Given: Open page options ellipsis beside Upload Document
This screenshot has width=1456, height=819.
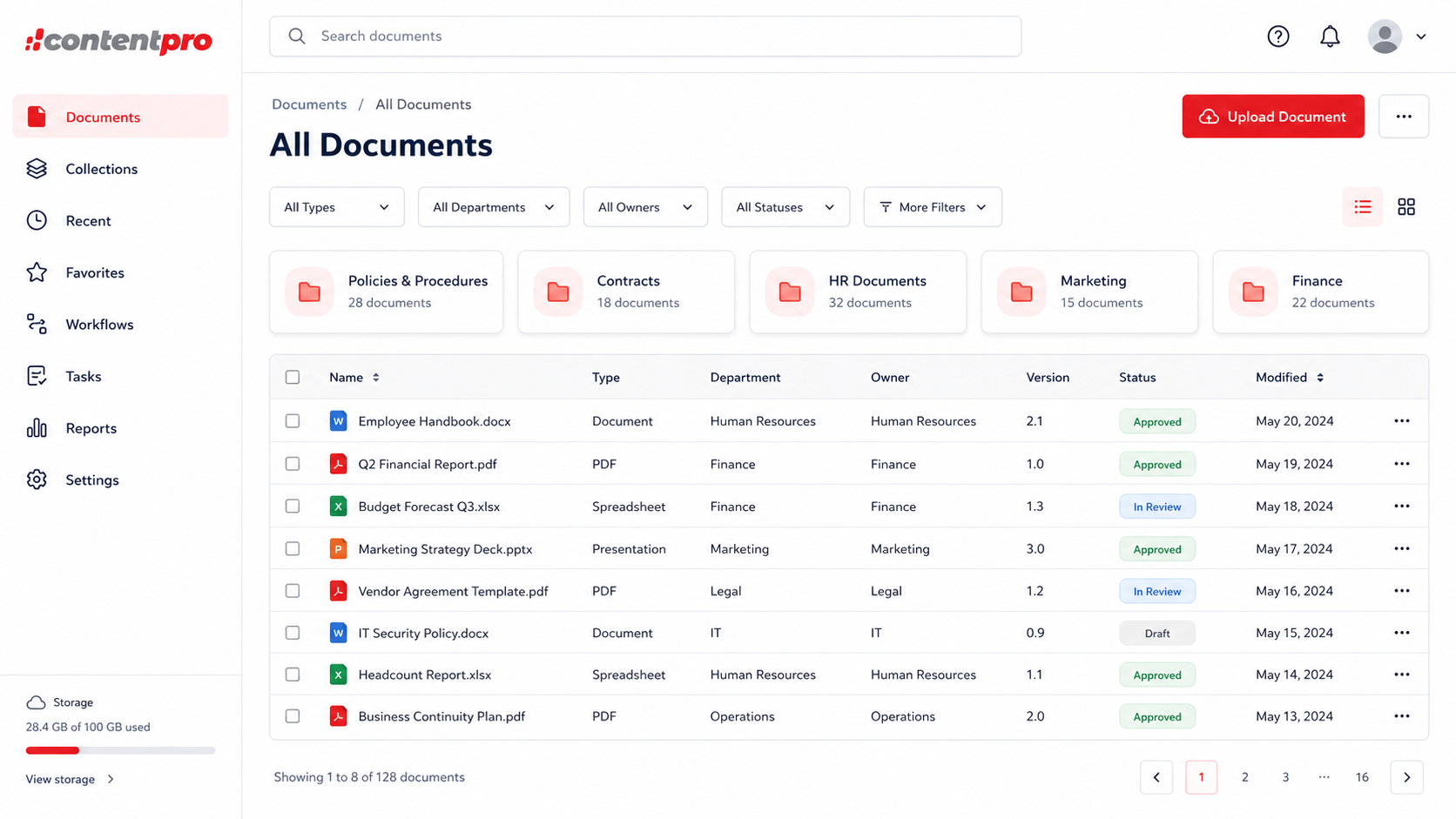Looking at the screenshot, I should 1404,117.
